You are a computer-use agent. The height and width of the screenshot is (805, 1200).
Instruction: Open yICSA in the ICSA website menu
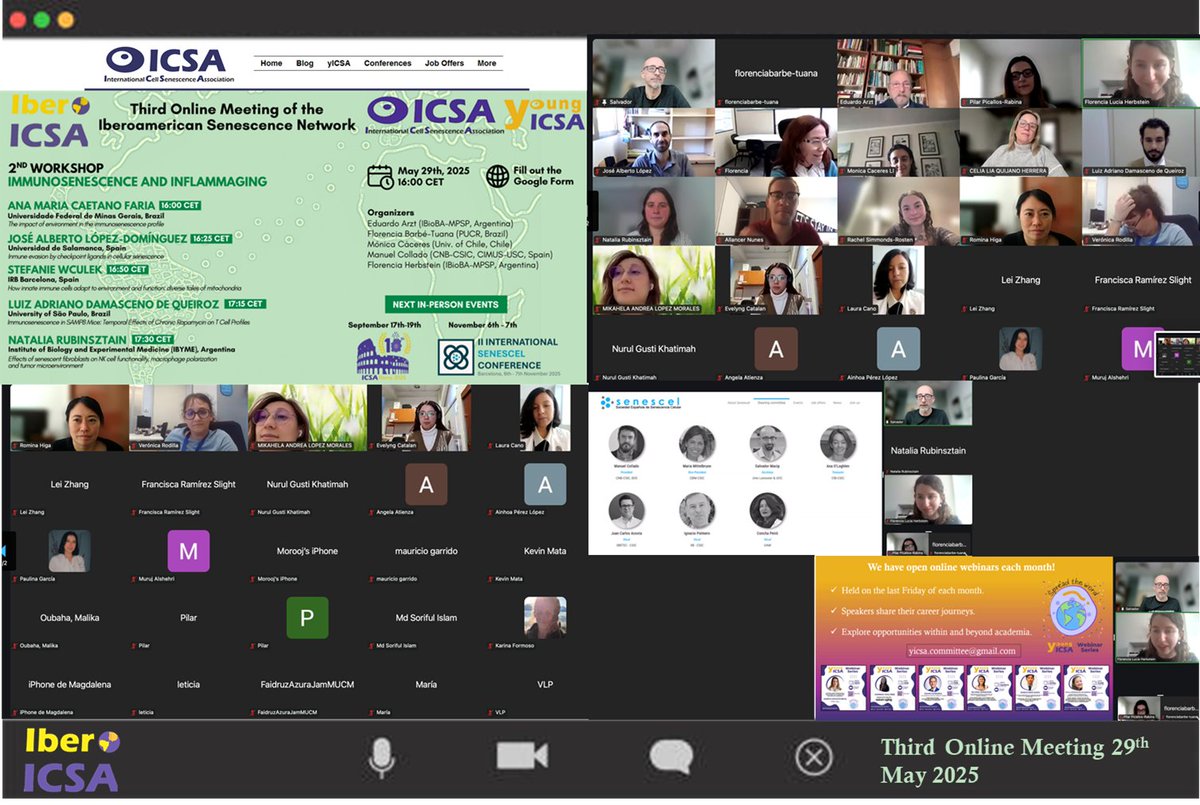pyautogui.click(x=338, y=63)
